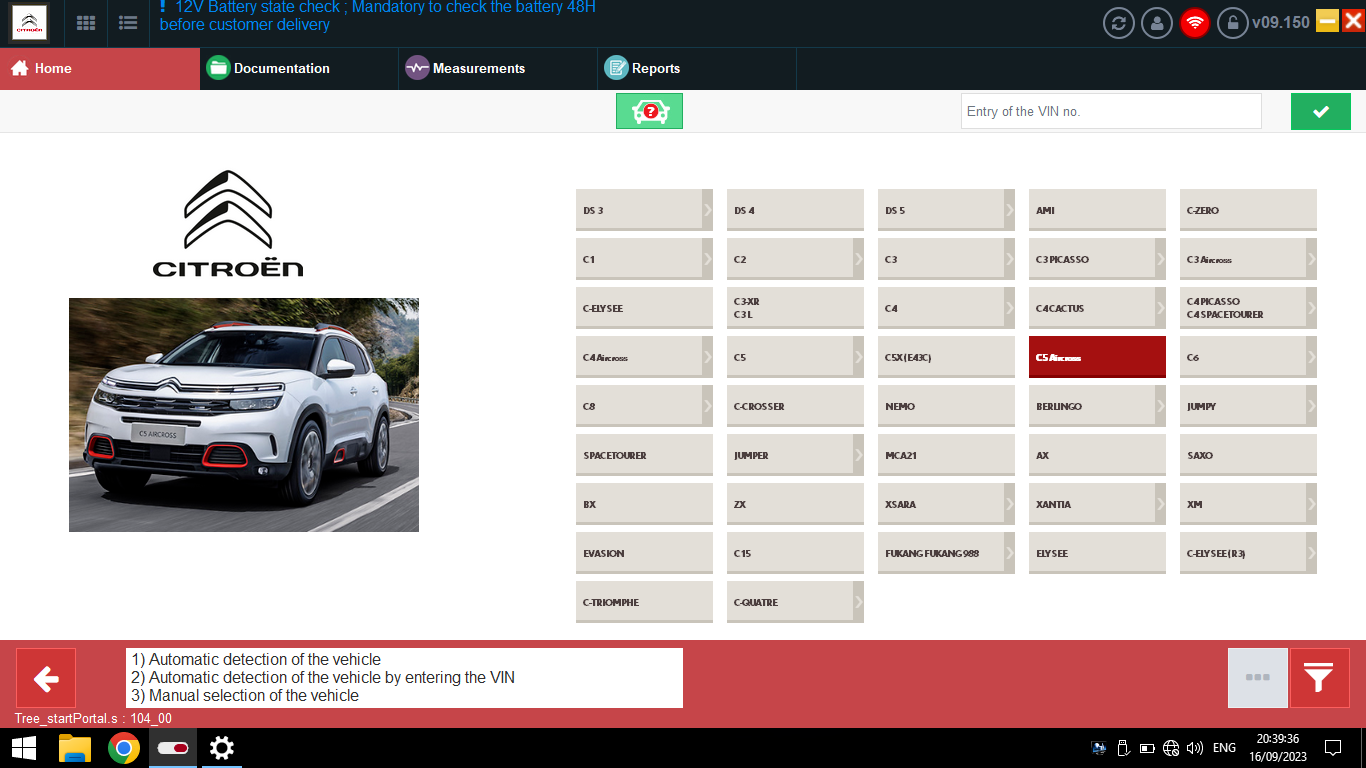The image size is (1366, 768).
Task: Expand the BERLINGO model arrow
Action: (x=1160, y=406)
